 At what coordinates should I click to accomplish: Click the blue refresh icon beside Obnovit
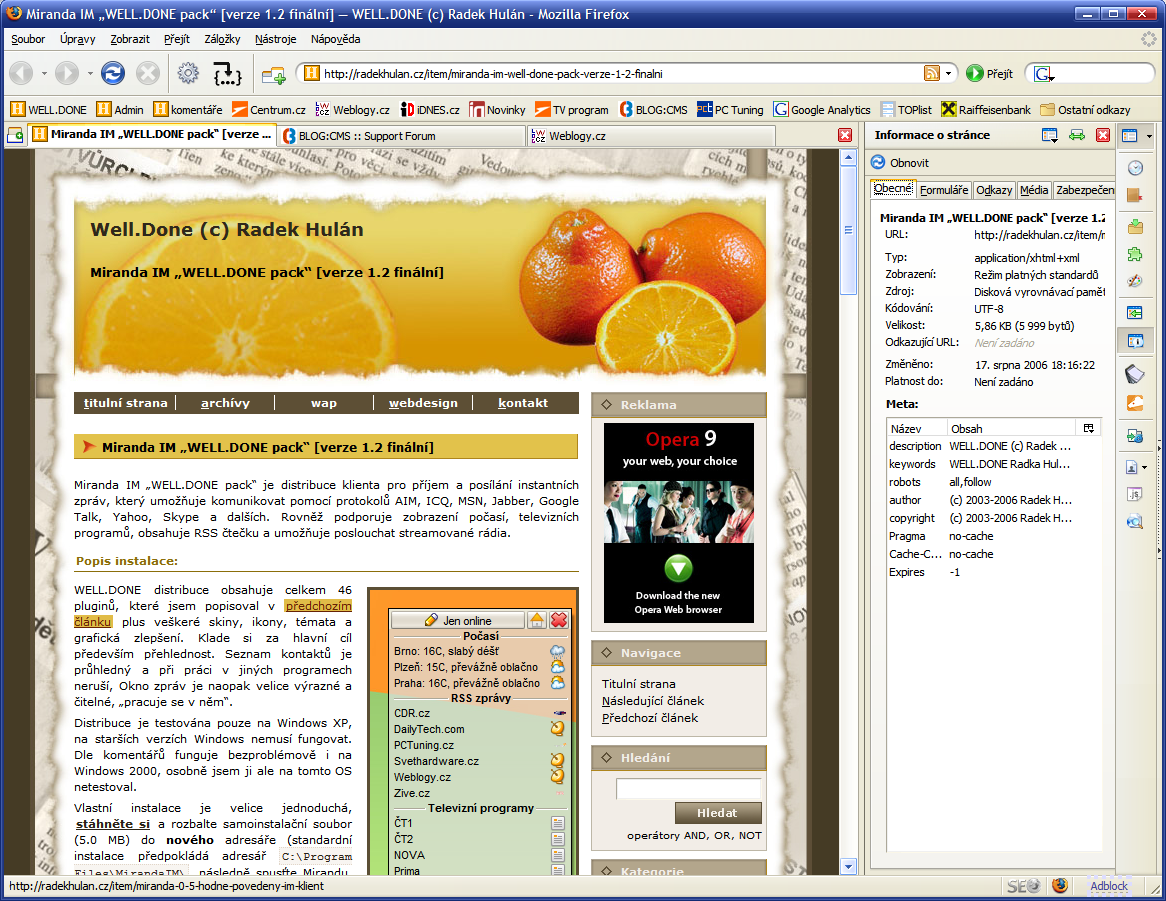878,162
